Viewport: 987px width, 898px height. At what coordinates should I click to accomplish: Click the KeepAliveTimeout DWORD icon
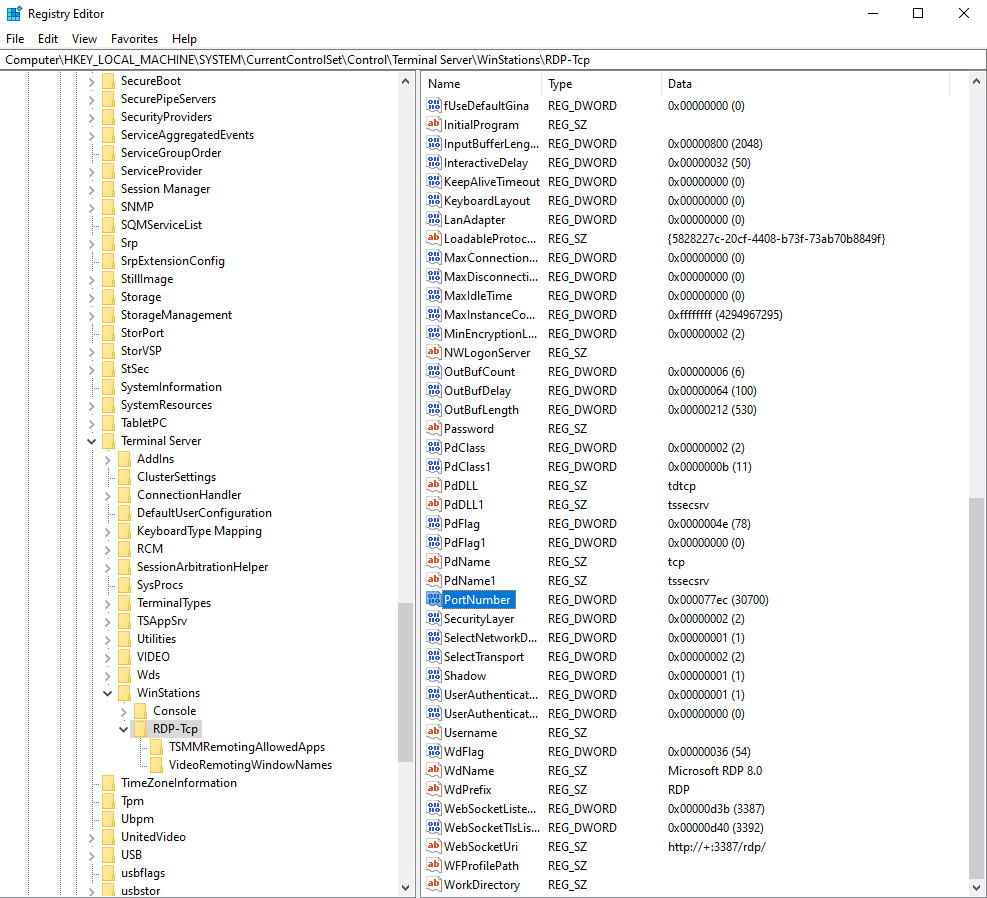433,182
